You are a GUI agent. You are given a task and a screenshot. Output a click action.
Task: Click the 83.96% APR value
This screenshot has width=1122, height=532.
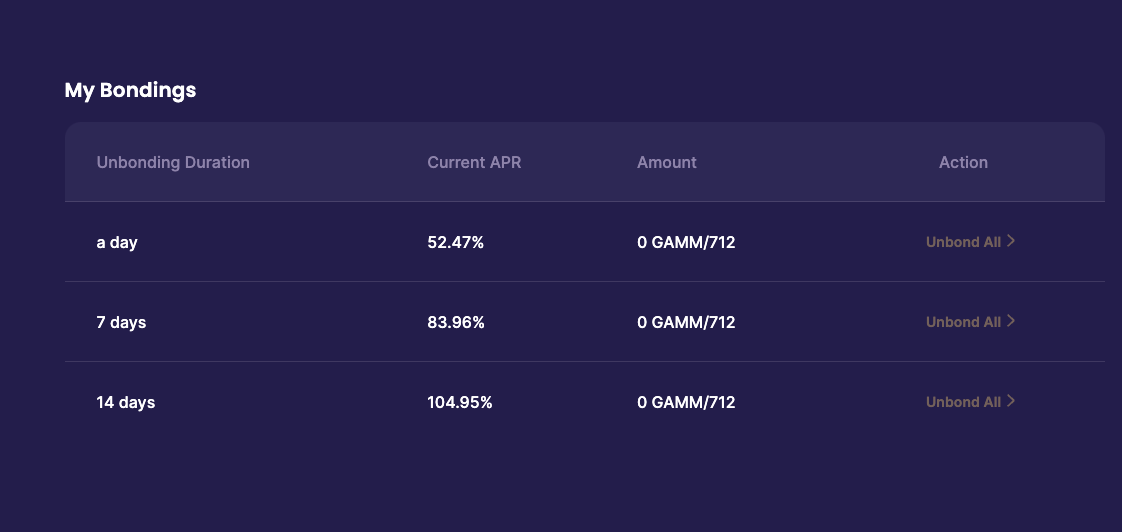click(x=456, y=322)
